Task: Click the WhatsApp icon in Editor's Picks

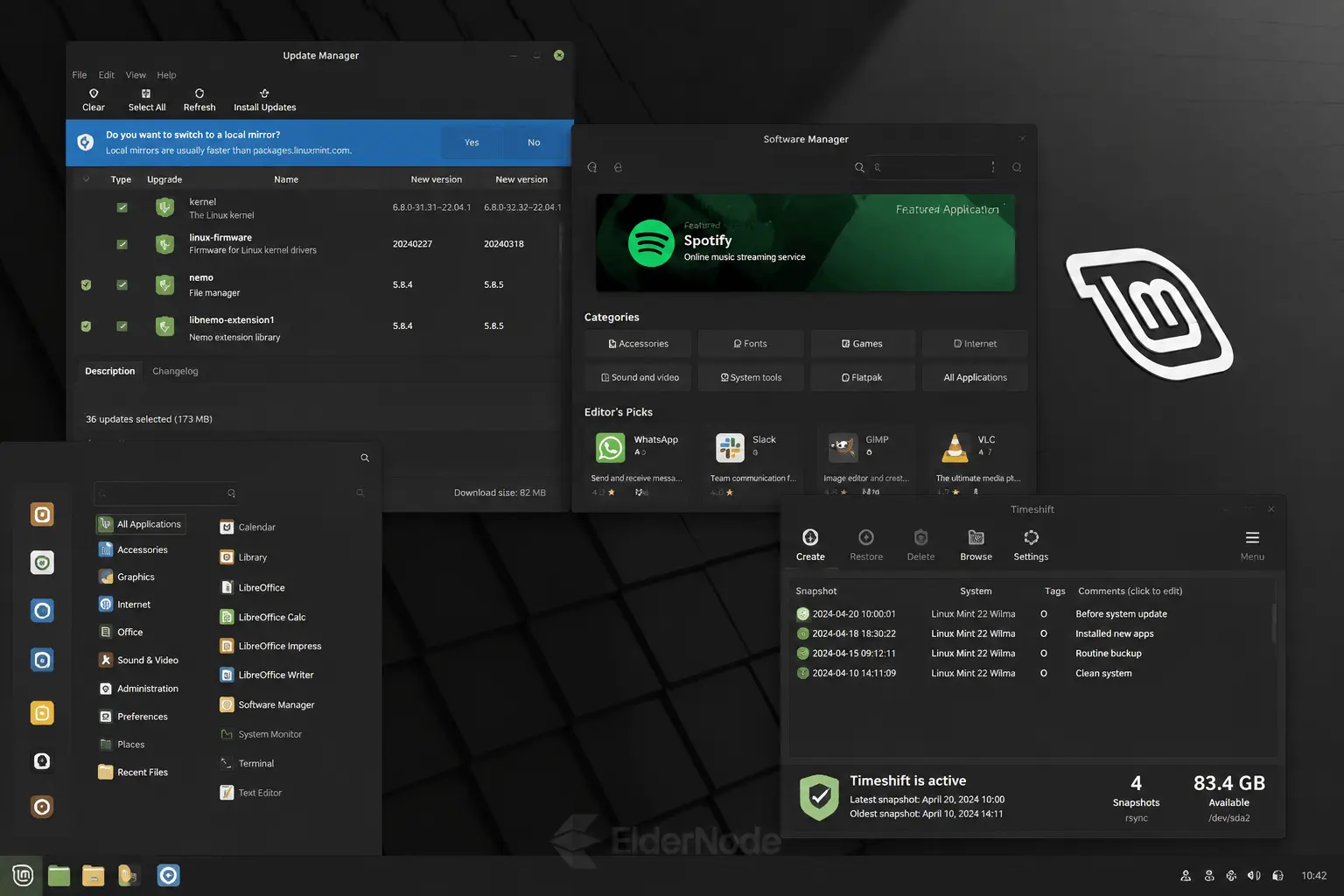Action: click(x=611, y=448)
